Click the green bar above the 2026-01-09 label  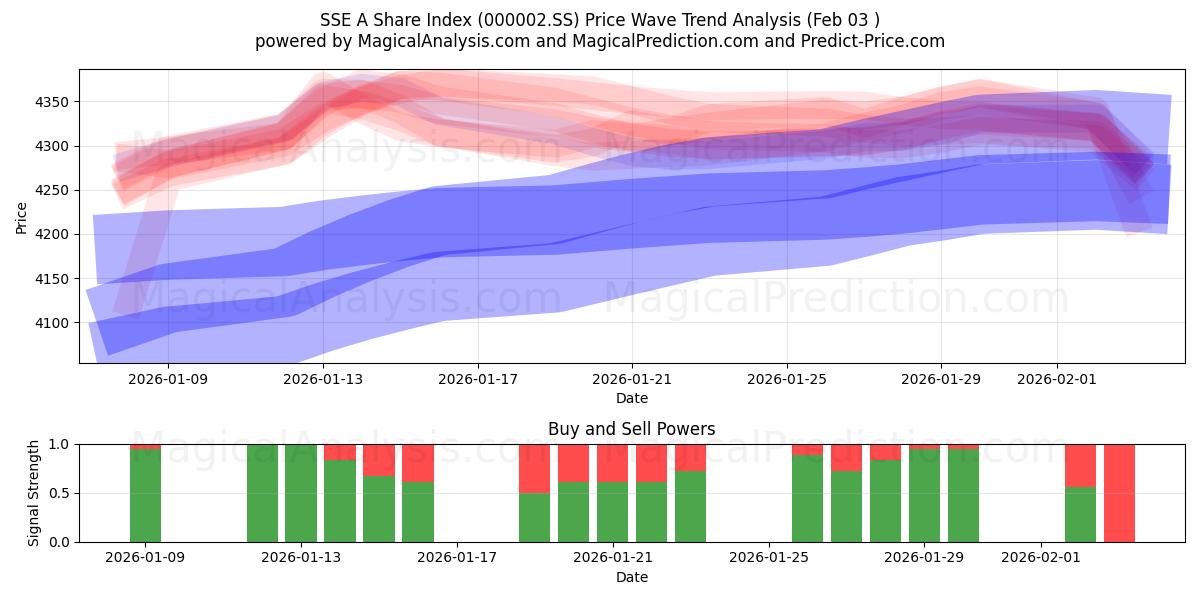pos(145,495)
